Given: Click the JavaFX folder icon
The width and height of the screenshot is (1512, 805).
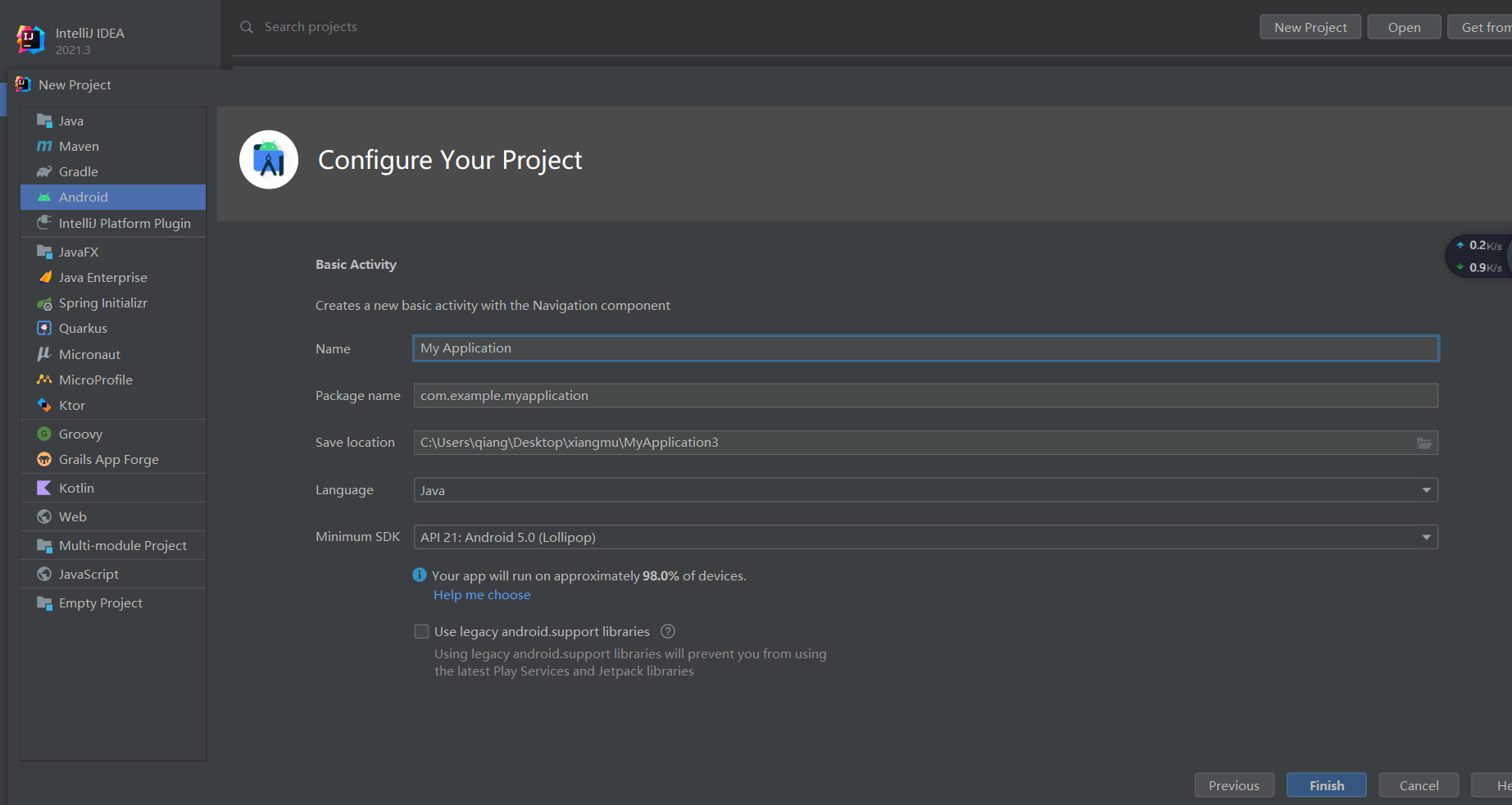Looking at the screenshot, I should [x=44, y=252].
